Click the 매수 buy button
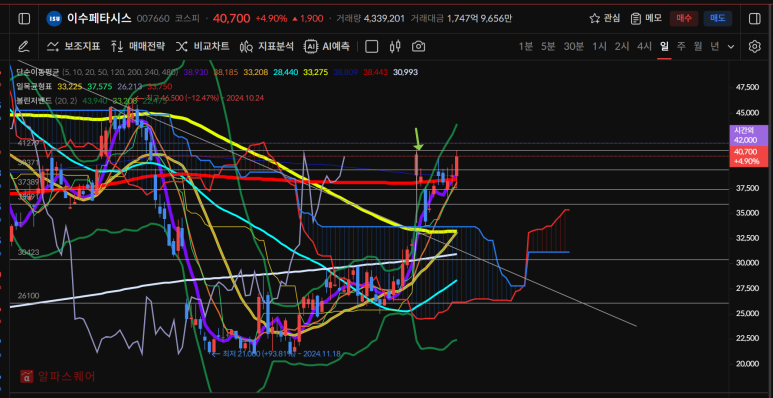The height and width of the screenshot is (398, 773). coord(684,19)
